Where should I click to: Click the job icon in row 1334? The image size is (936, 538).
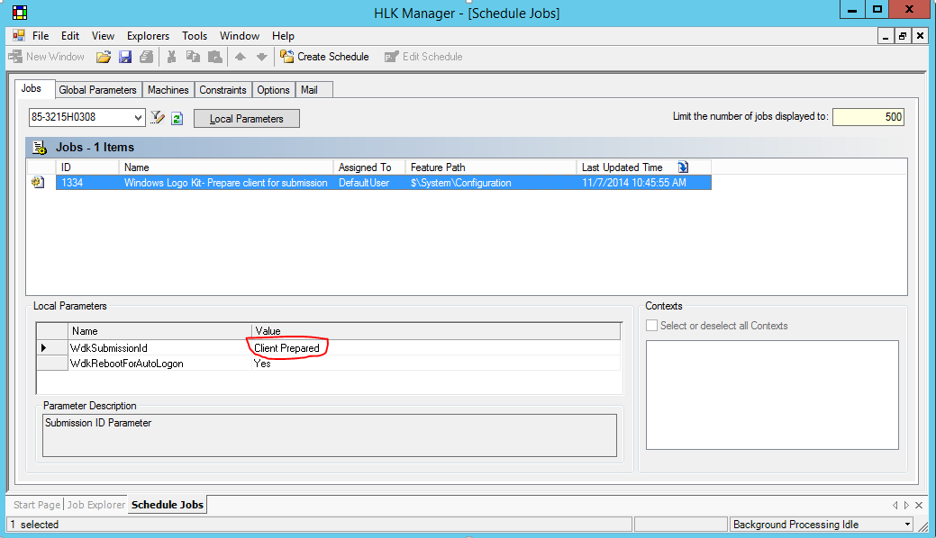pyautogui.click(x=38, y=183)
